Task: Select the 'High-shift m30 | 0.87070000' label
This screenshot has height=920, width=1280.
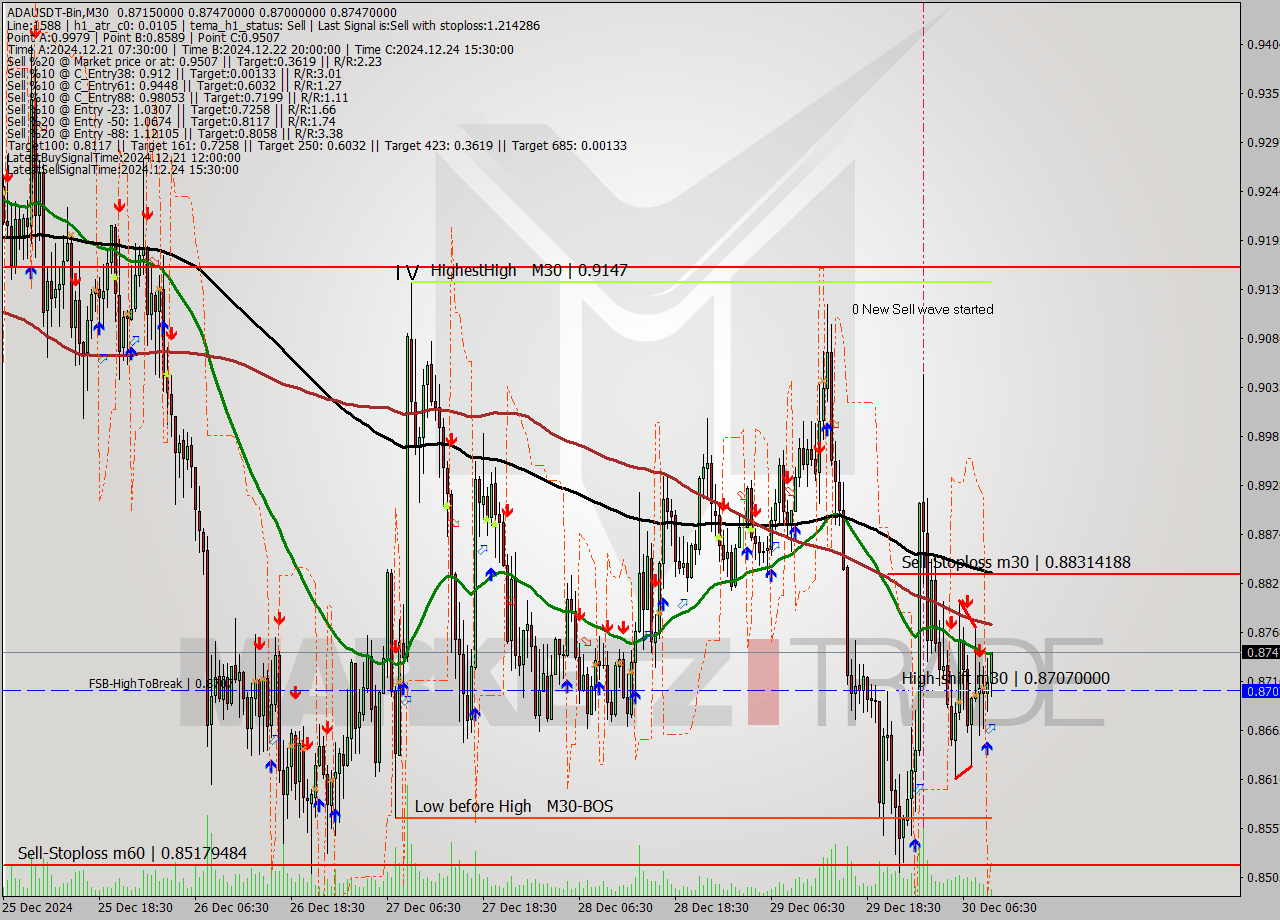Action: (x=1006, y=678)
